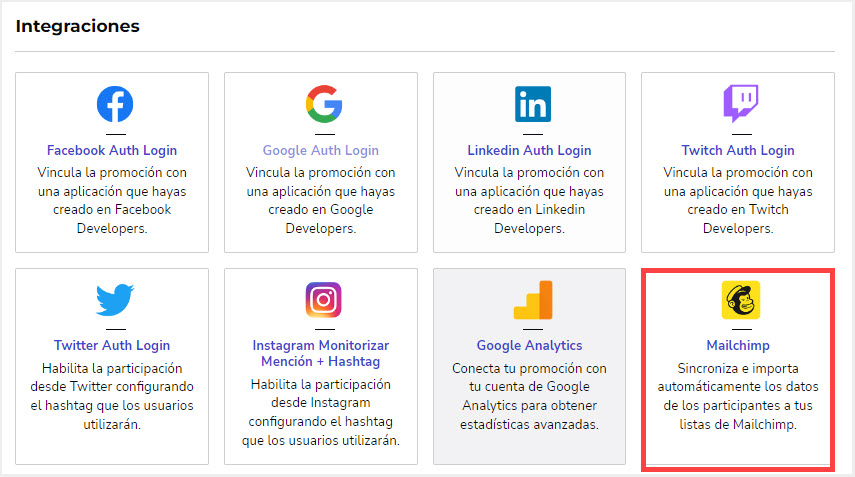This screenshot has height=477, width=855.
Task: Click the Twitter bird icon
Action: point(115,299)
